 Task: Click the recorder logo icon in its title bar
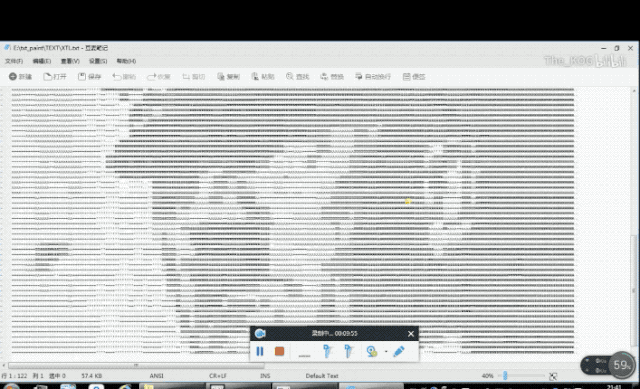(x=260, y=333)
